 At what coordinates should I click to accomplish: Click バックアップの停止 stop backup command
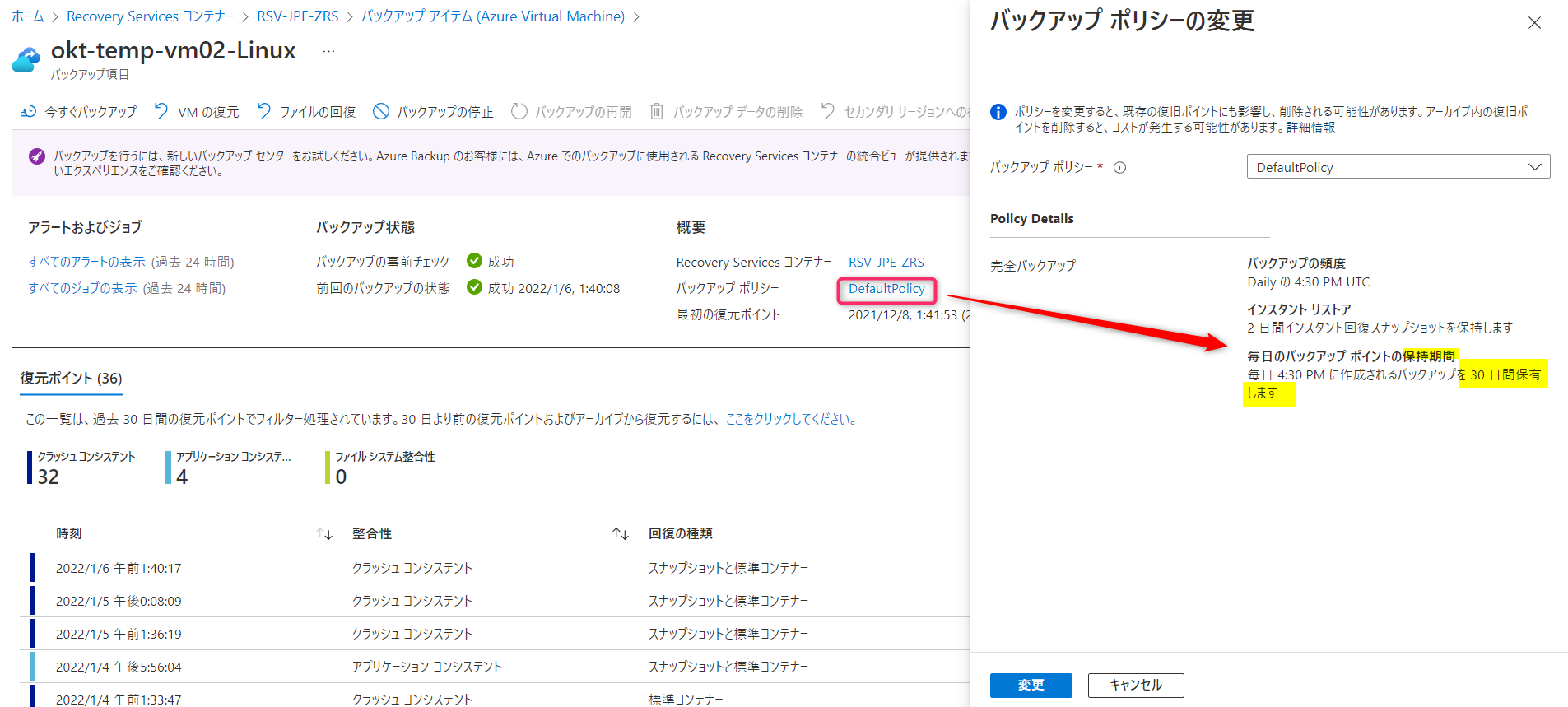coord(433,111)
